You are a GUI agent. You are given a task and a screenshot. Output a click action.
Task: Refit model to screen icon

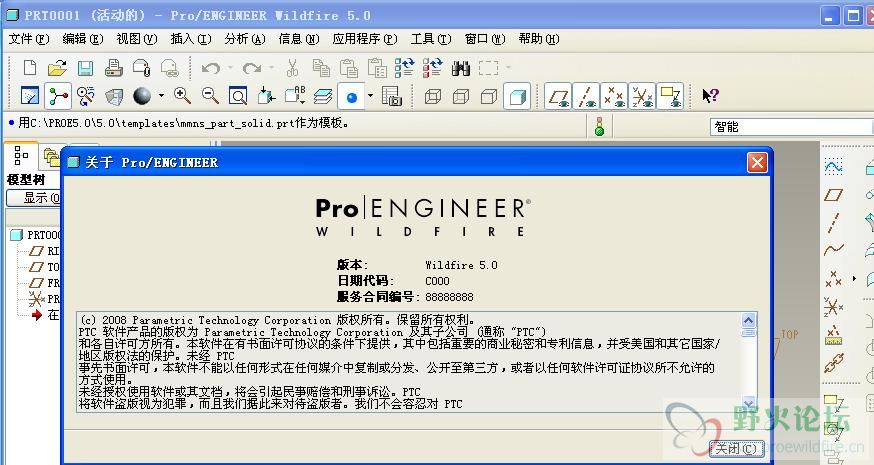(238, 96)
